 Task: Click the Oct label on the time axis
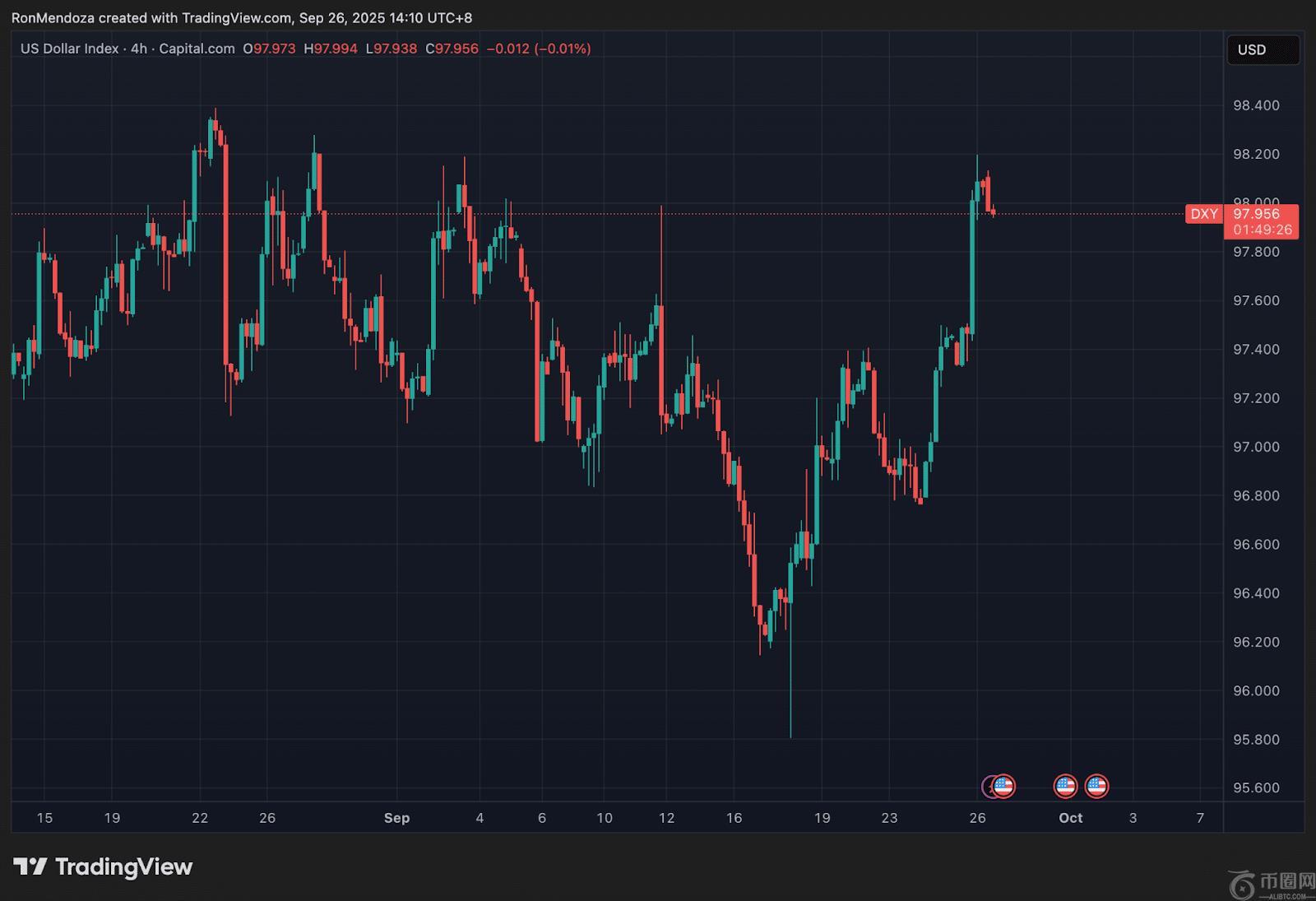coord(1070,818)
